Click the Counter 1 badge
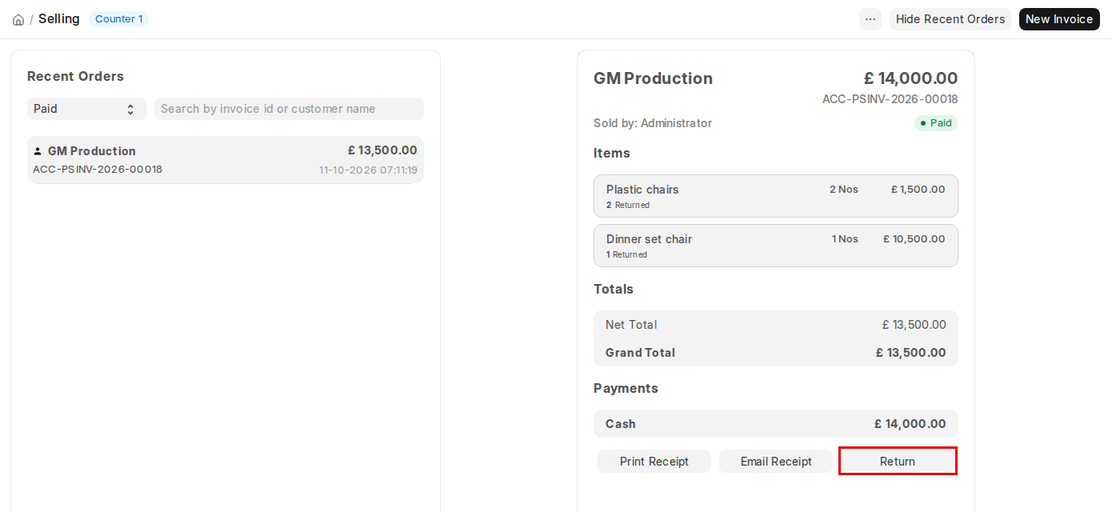 click(119, 19)
